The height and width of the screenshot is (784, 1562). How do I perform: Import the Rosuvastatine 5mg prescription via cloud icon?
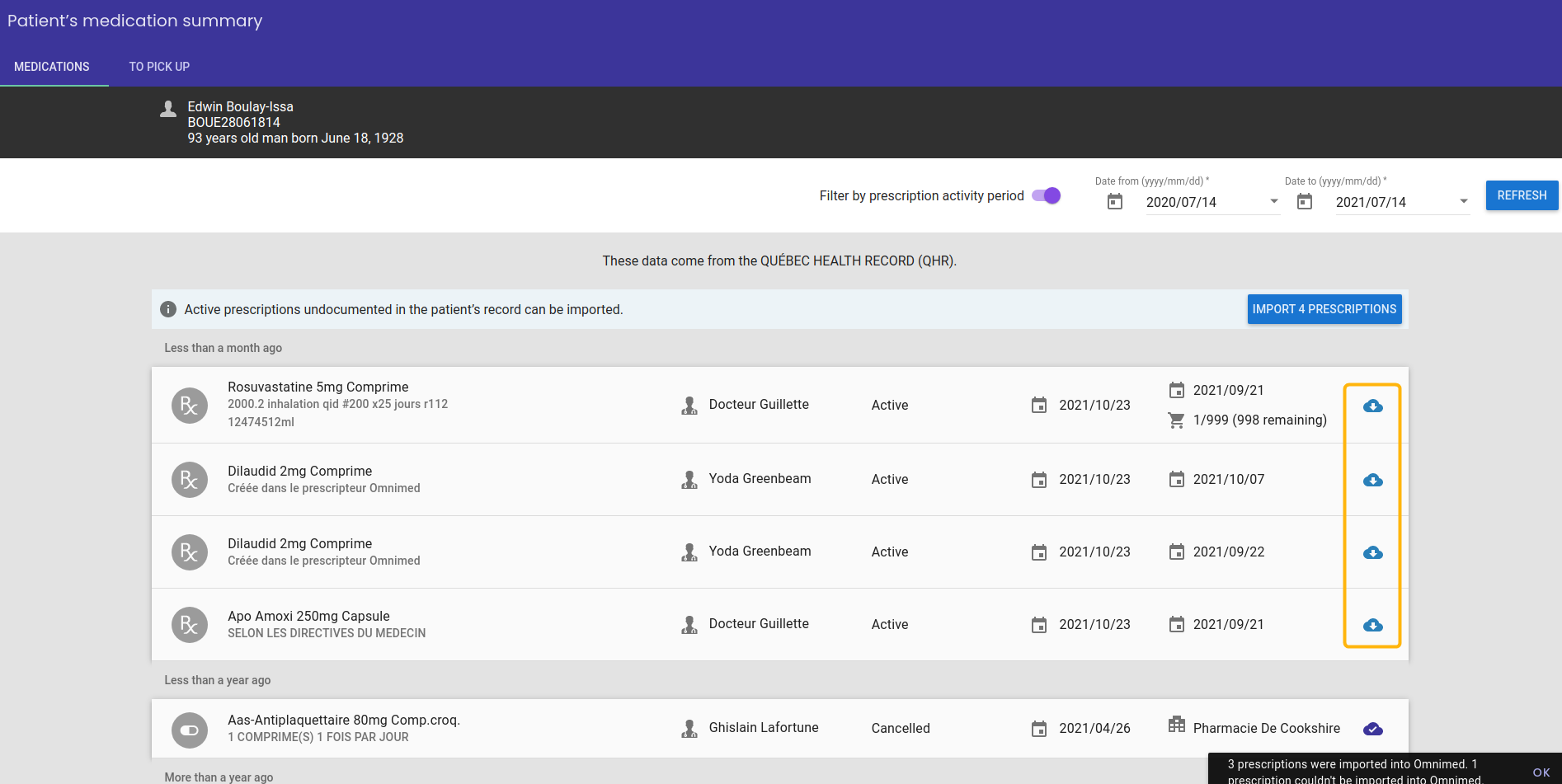click(x=1372, y=406)
